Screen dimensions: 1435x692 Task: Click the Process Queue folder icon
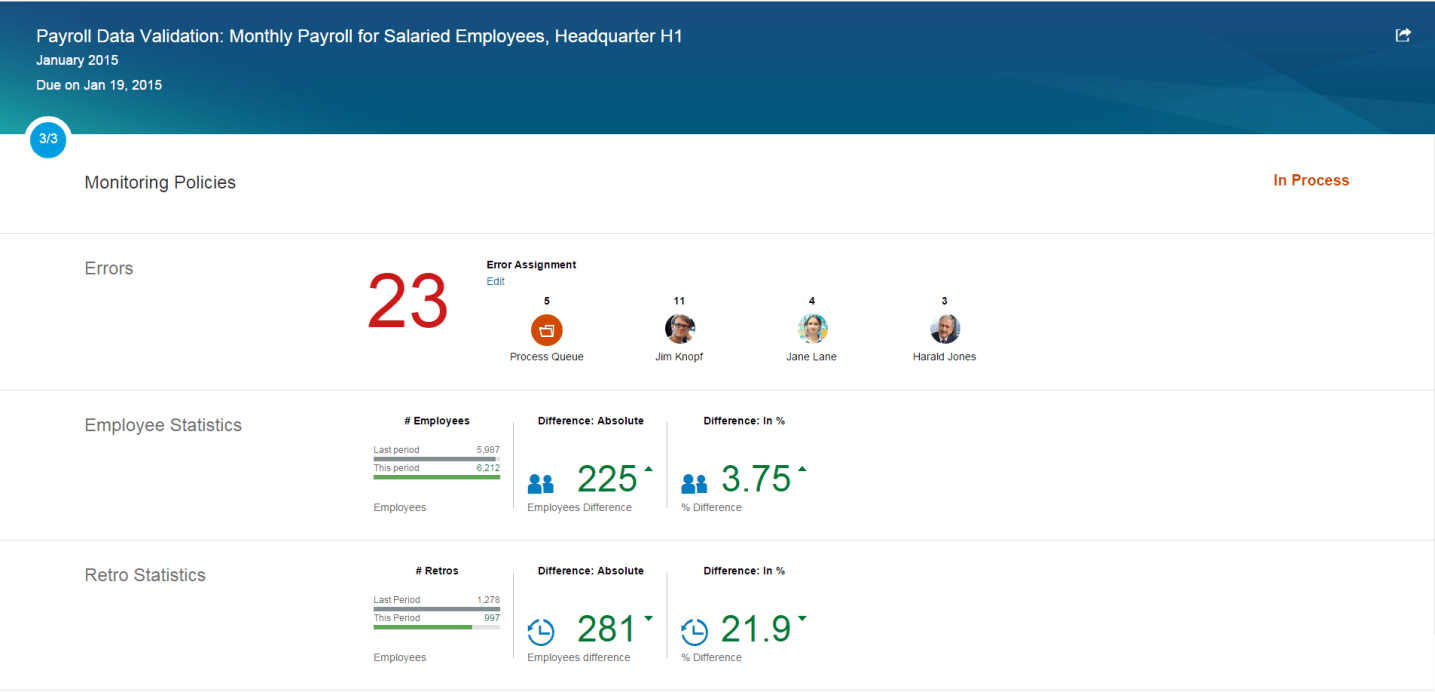tap(546, 328)
